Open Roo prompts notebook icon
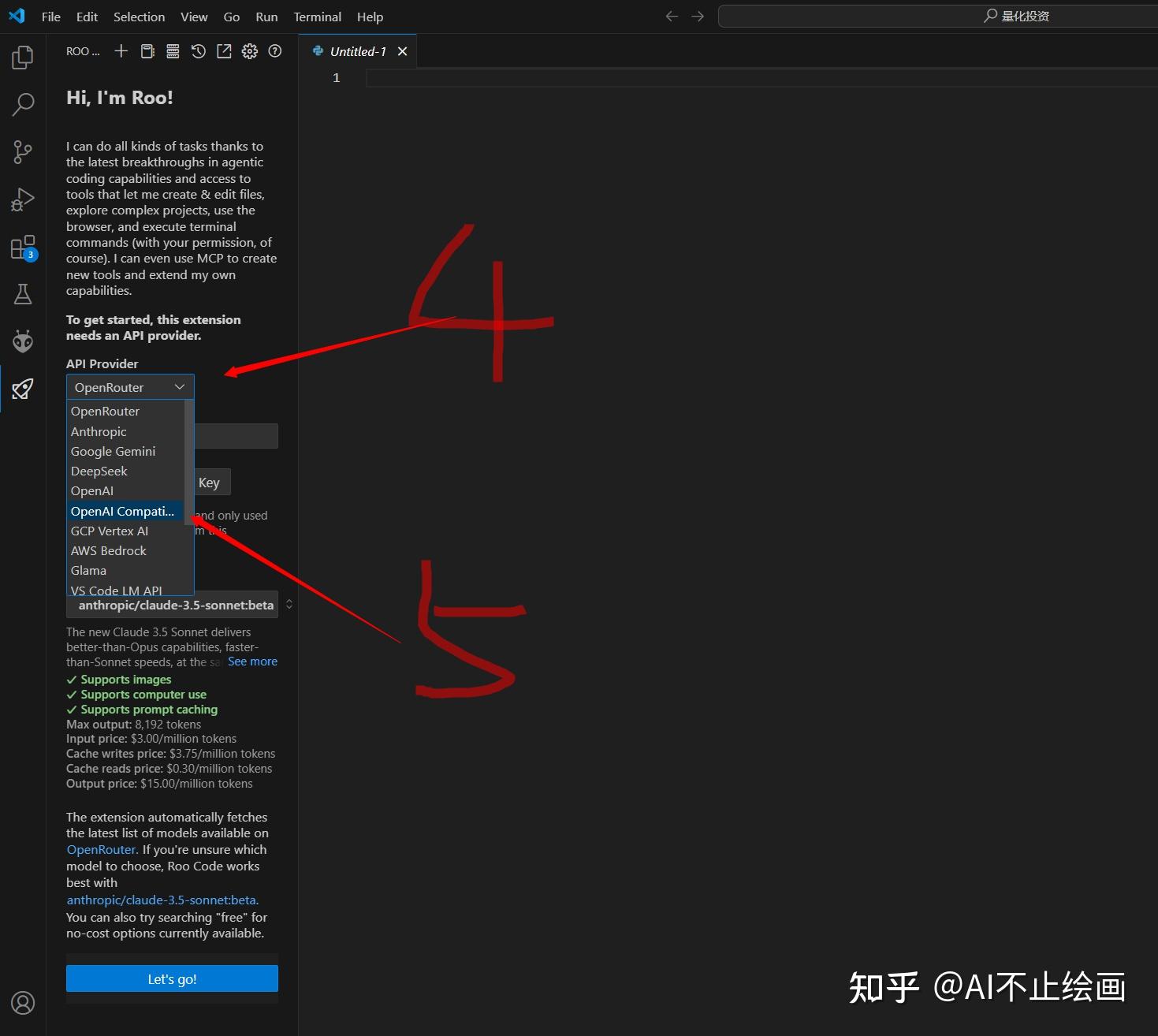The width and height of the screenshot is (1158, 1036). 147,51
